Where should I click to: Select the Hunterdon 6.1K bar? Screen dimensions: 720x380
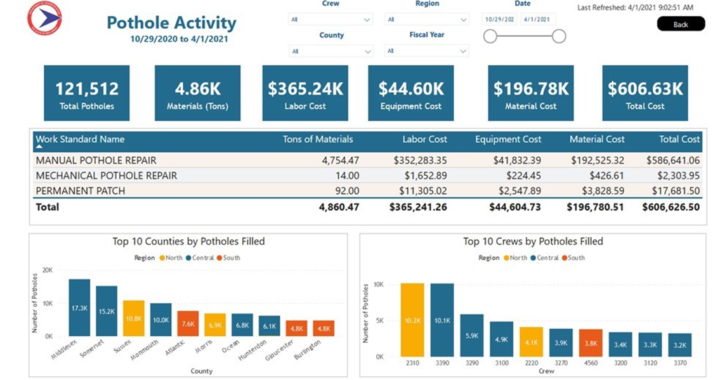pyautogui.click(x=269, y=326)
